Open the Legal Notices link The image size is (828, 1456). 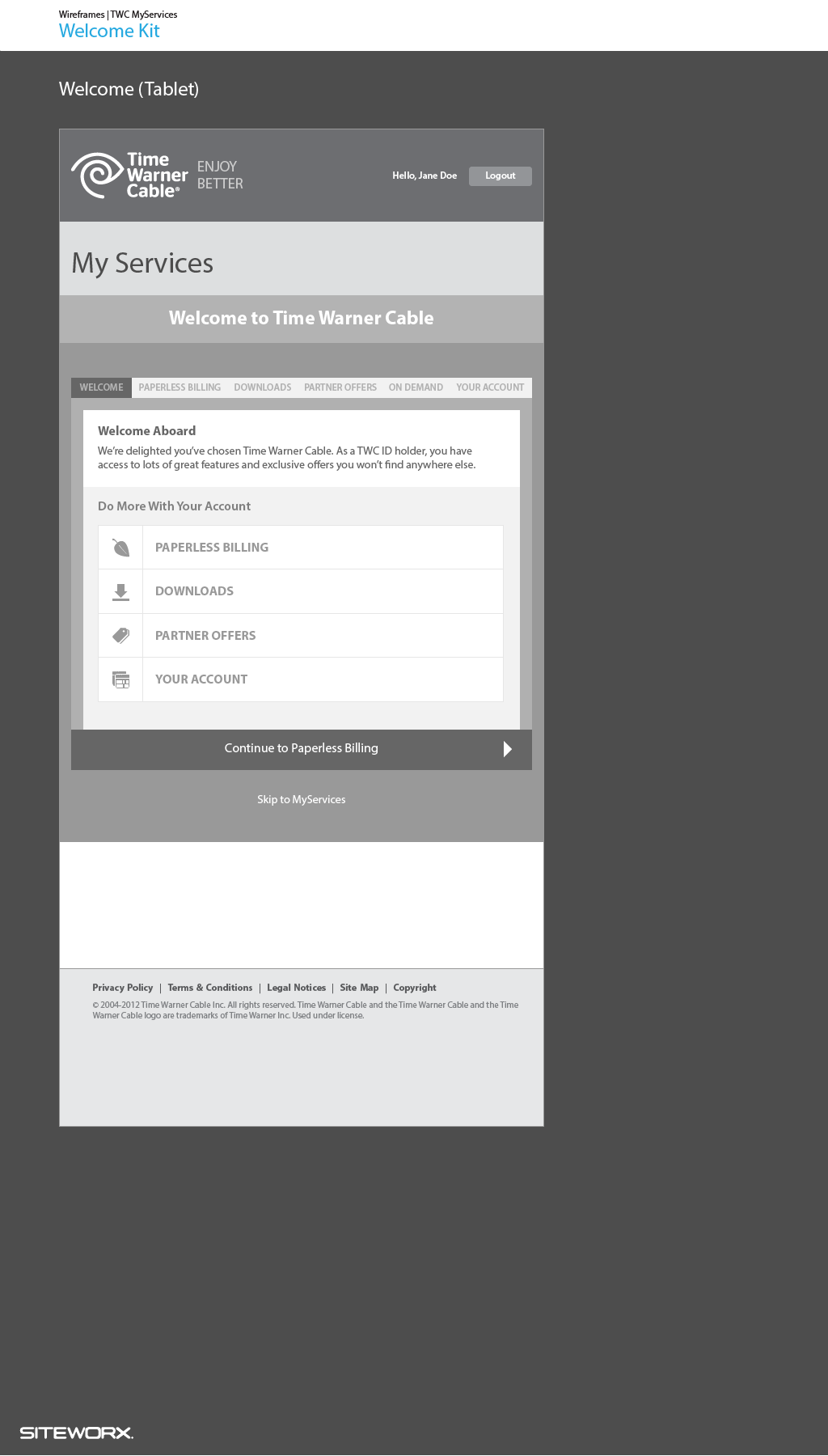(x=297, y=988)
